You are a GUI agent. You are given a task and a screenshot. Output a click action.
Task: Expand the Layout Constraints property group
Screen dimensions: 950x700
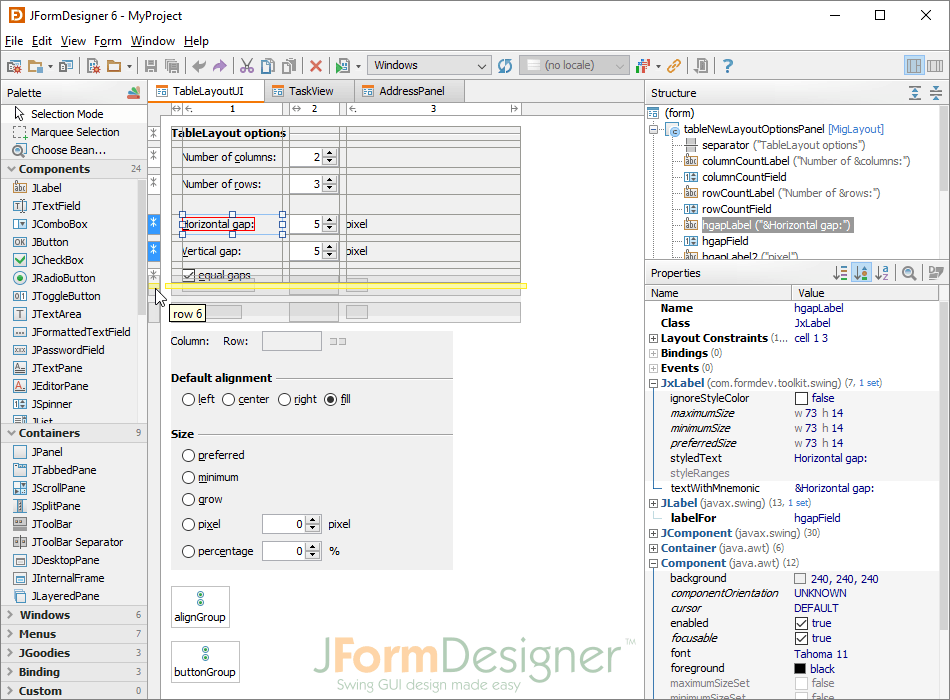[653, 339]
